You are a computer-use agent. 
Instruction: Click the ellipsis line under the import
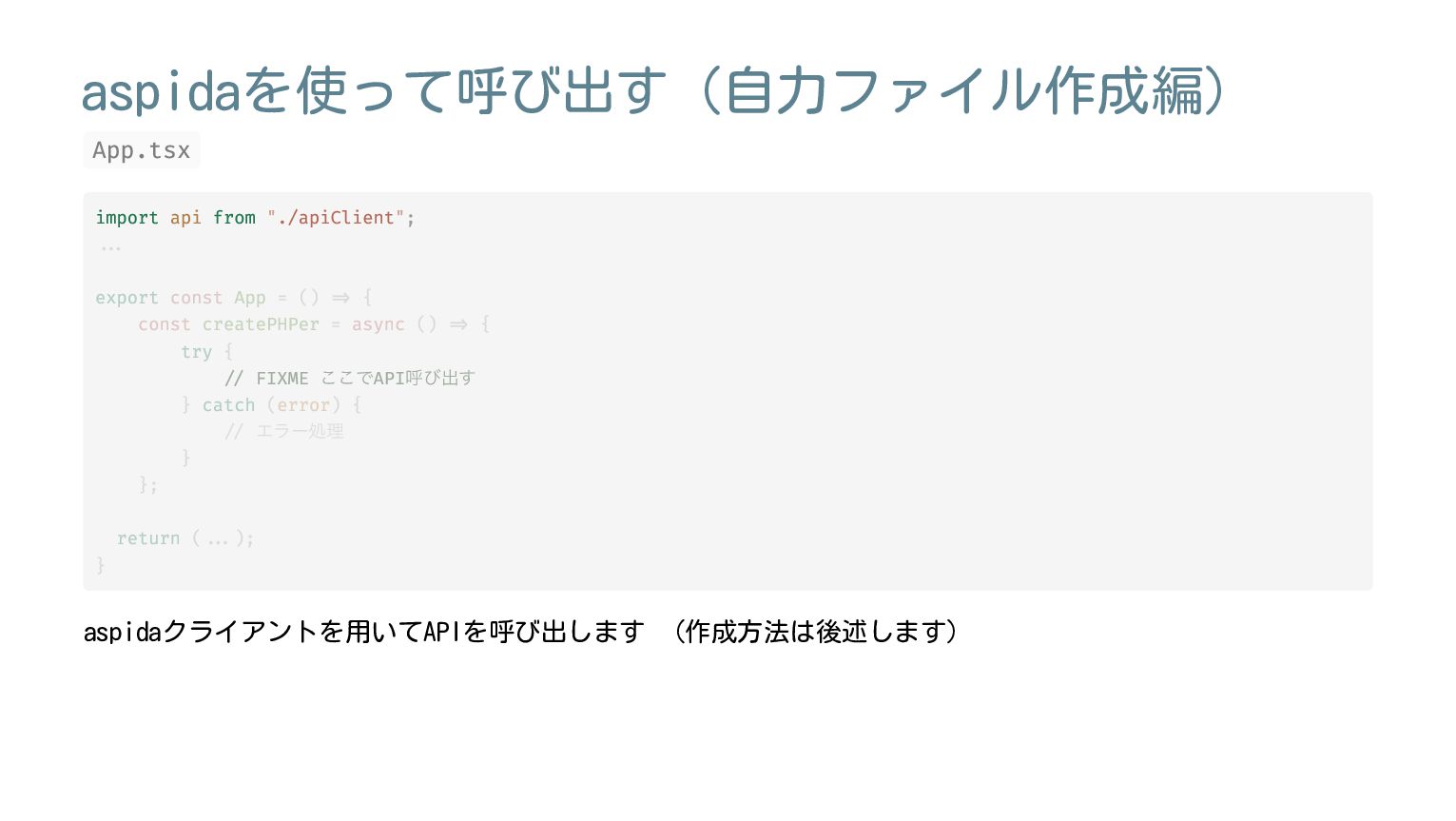(x=110, y=245)
